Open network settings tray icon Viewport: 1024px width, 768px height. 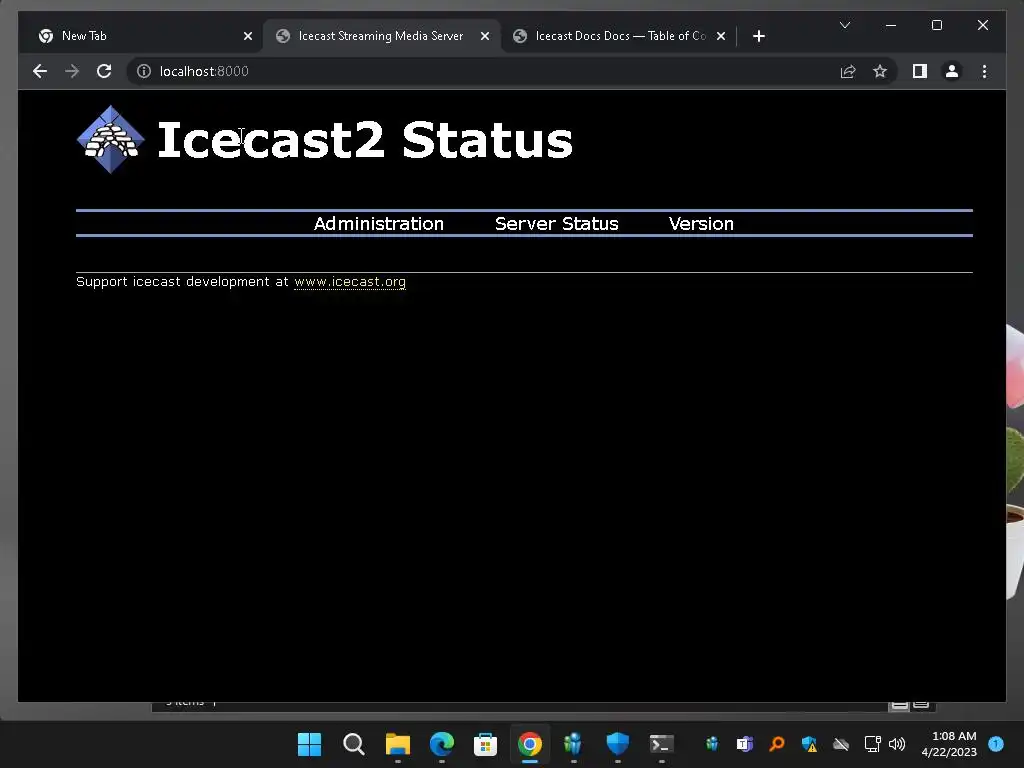point(872,744)
